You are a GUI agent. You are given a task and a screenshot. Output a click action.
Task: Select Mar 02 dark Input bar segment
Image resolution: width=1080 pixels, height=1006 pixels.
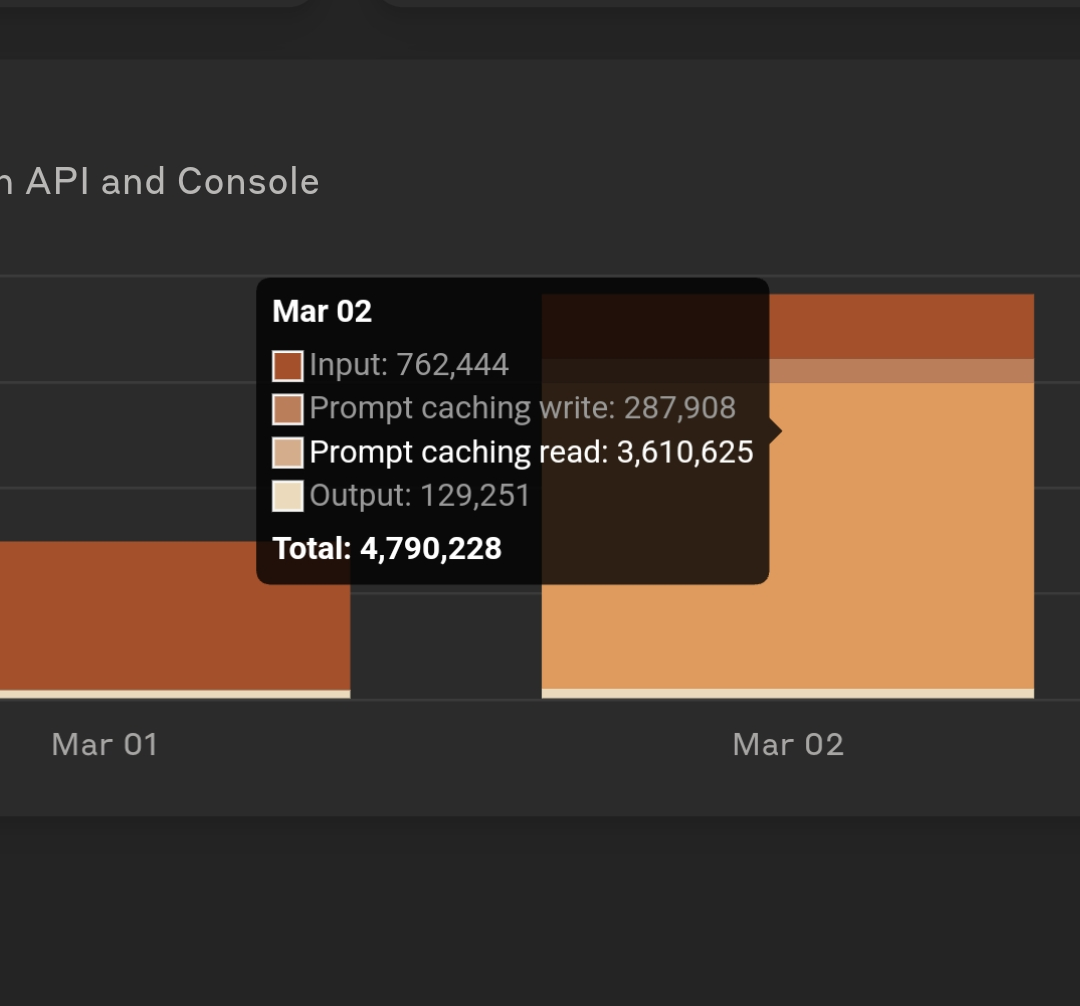click(900, 326)
